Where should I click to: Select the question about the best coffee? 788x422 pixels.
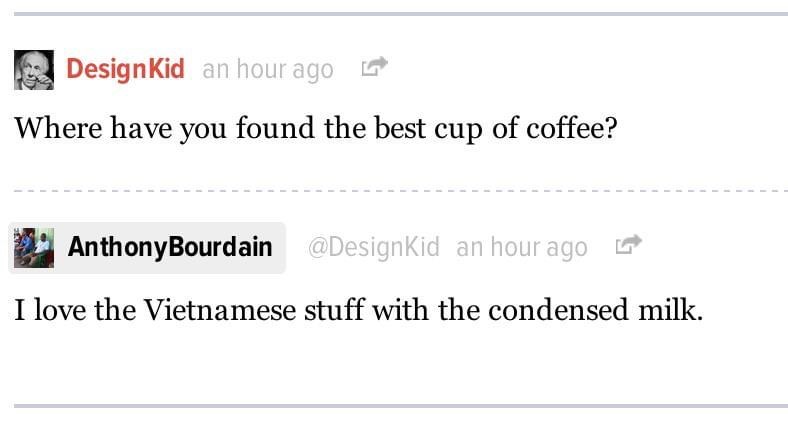(314, 130)
